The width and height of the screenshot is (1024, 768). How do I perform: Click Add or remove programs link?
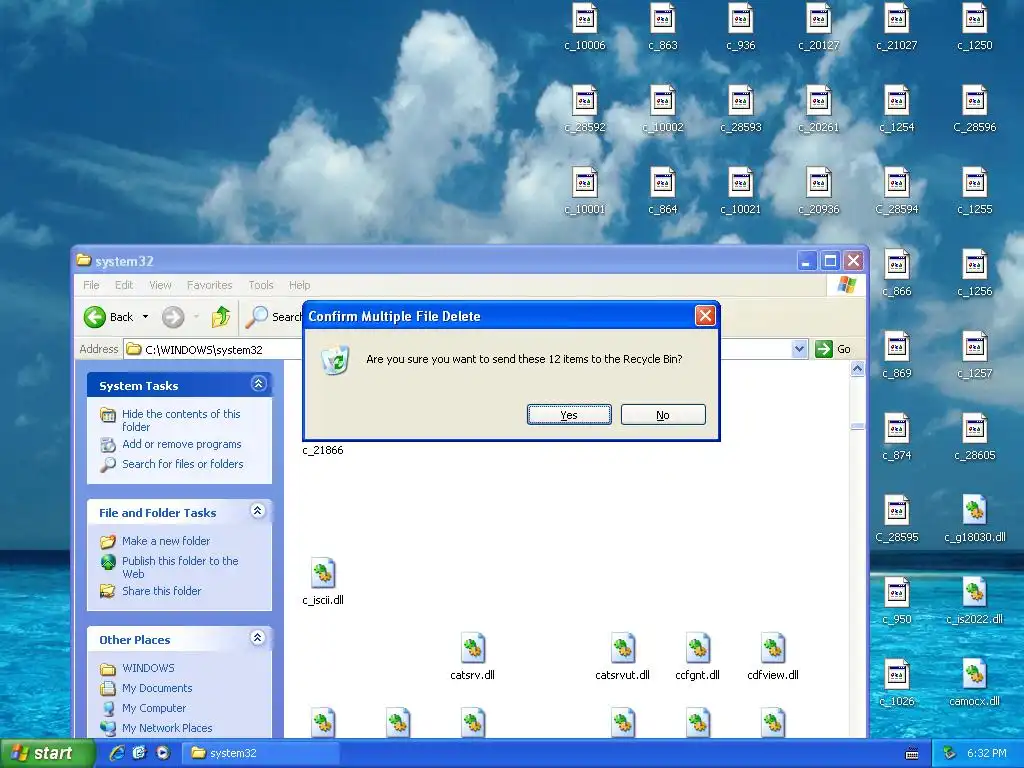(182, 444)
